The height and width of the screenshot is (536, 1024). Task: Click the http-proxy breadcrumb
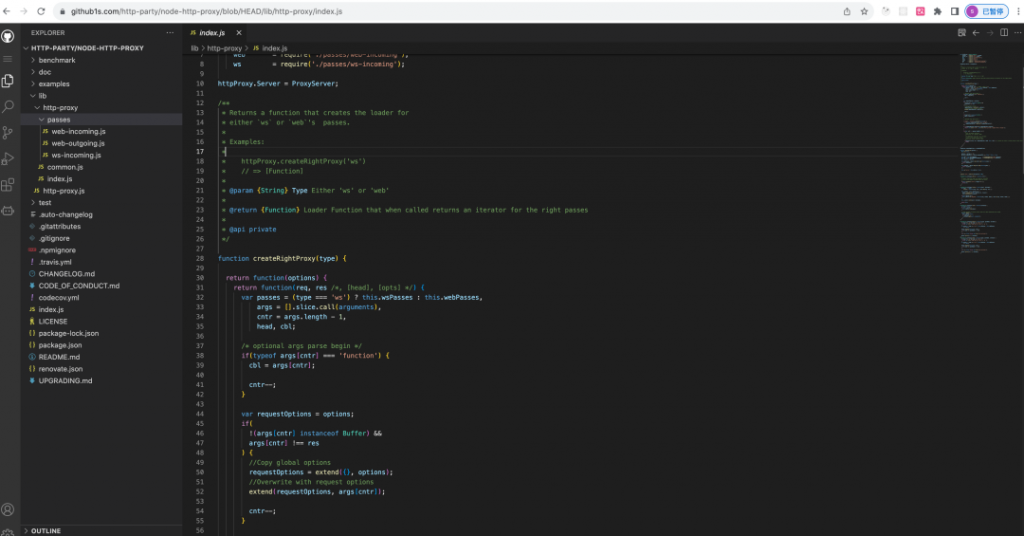pyautogui.click(x=225, y=48)
